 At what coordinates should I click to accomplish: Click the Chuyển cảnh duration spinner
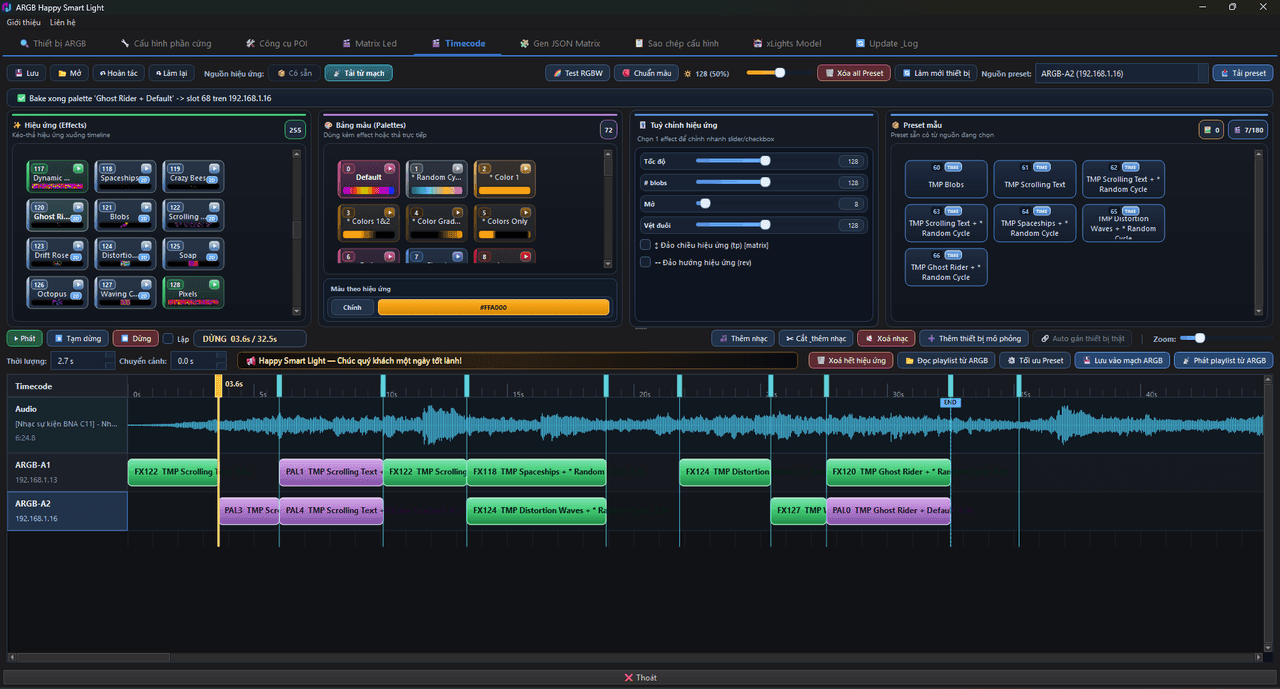[200, 360]
